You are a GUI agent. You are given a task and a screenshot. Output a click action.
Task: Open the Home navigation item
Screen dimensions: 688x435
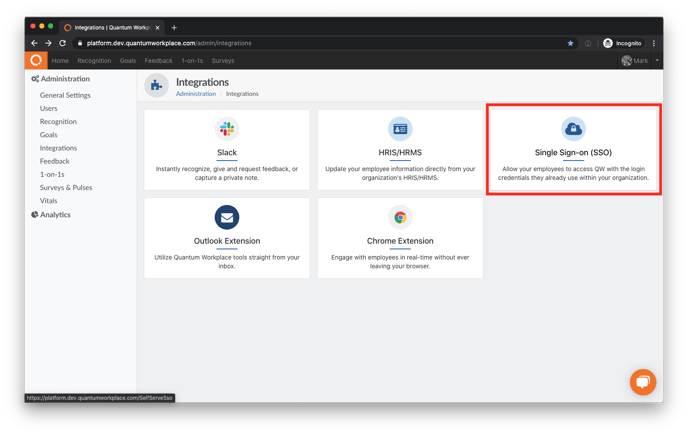pyautogui.click(x=60, y=61)
